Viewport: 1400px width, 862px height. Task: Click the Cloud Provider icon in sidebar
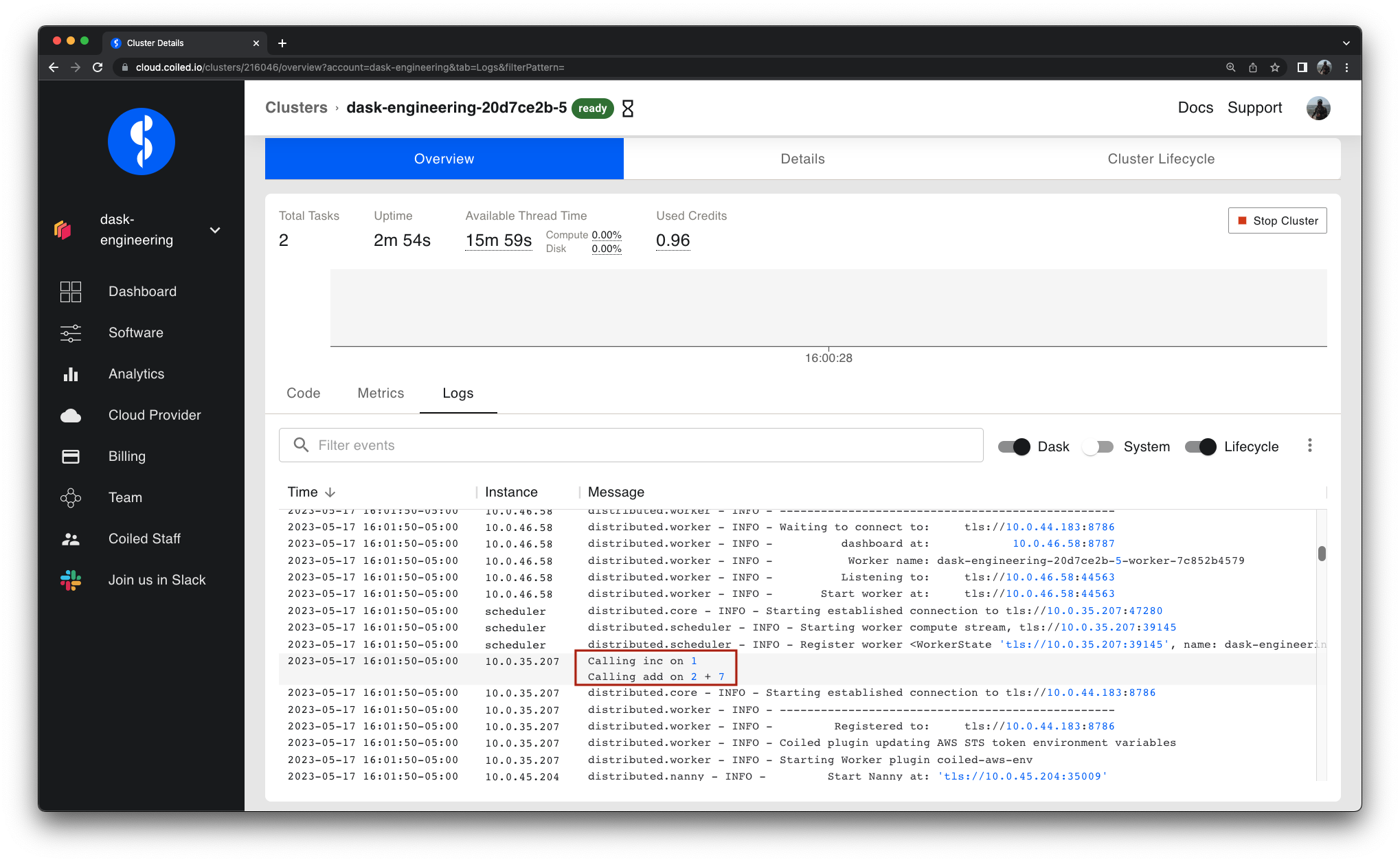pos(70,415)
